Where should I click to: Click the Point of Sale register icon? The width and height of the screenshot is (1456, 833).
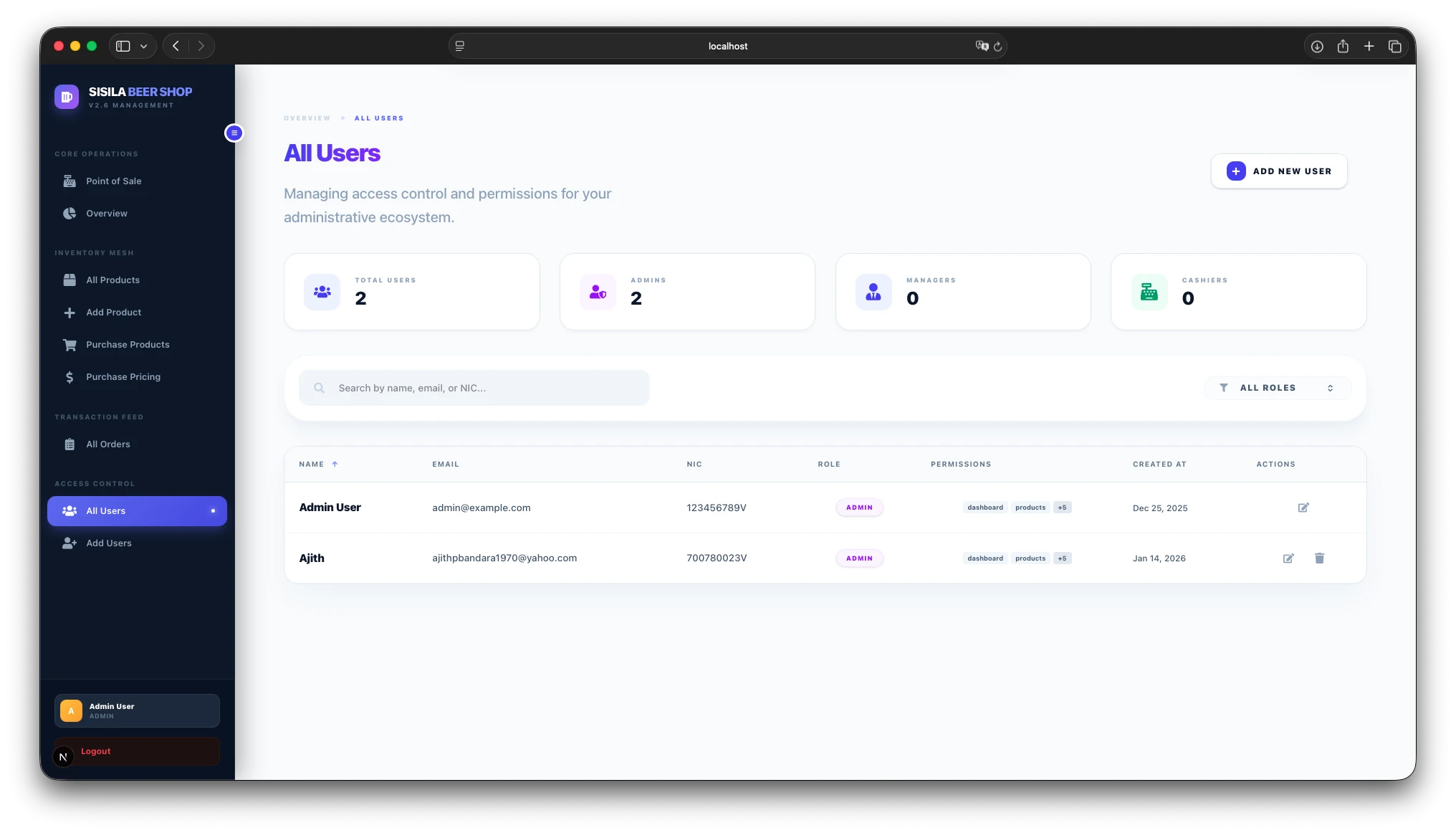tap(70, 181)
